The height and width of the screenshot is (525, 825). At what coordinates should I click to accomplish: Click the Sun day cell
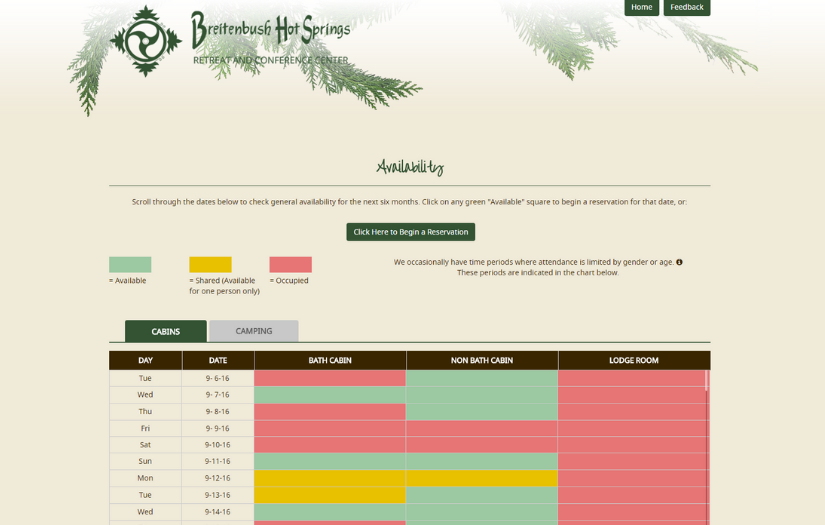click(x=146, y=461)
